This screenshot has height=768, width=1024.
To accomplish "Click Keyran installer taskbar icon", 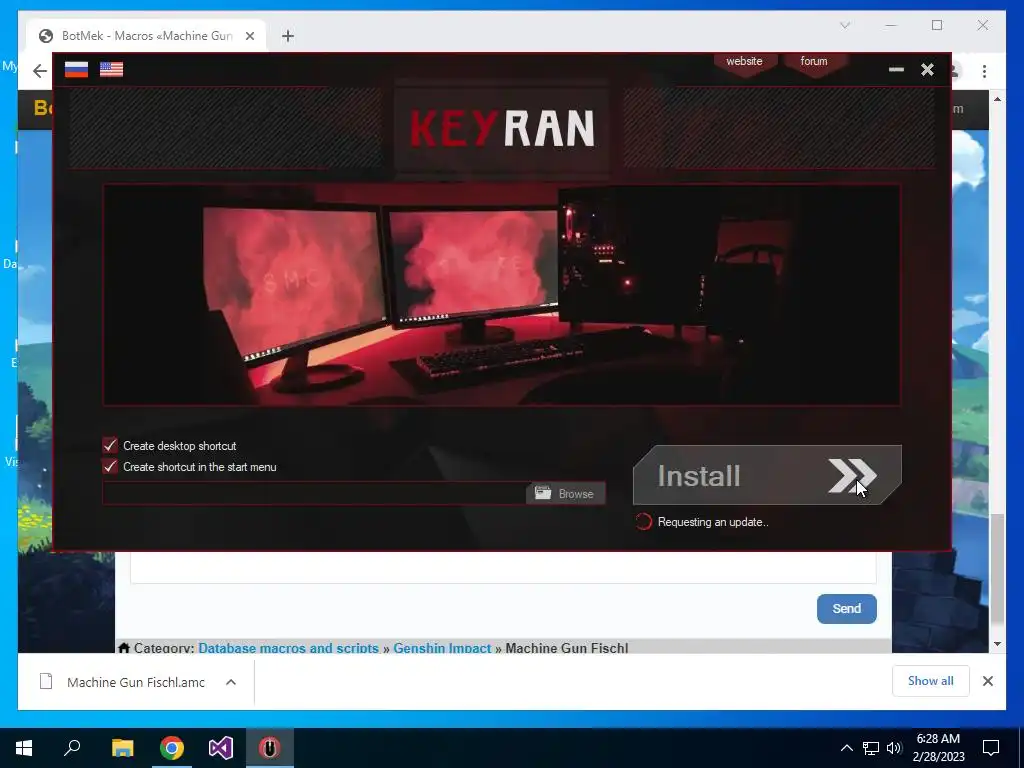I will (x=270, y=748).
